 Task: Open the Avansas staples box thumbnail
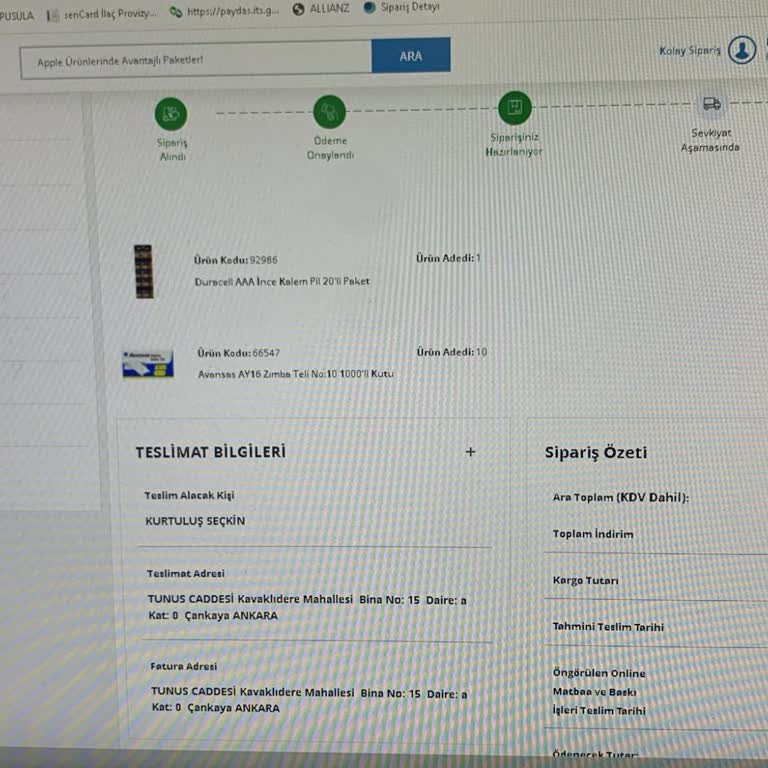148,364
